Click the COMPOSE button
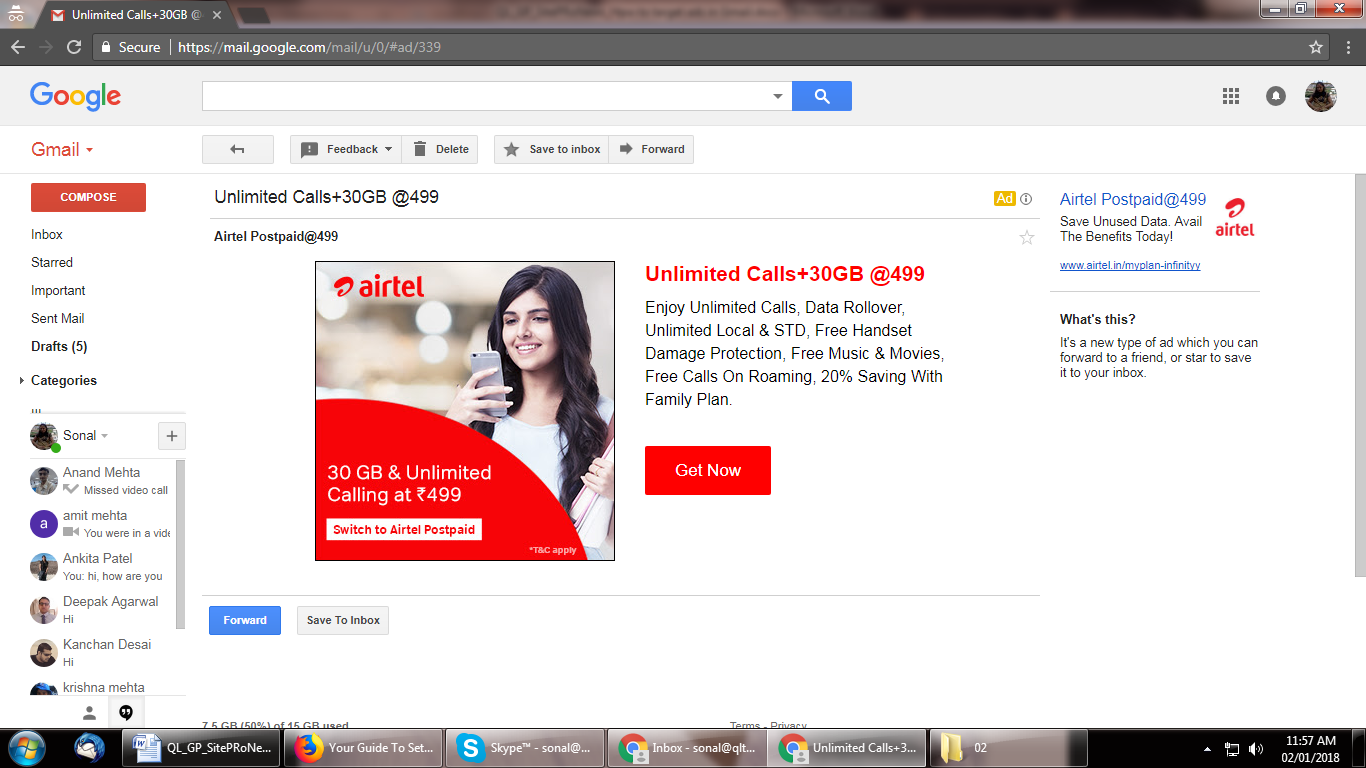Viewport: 1366px width, 768px height. (88, 197)
